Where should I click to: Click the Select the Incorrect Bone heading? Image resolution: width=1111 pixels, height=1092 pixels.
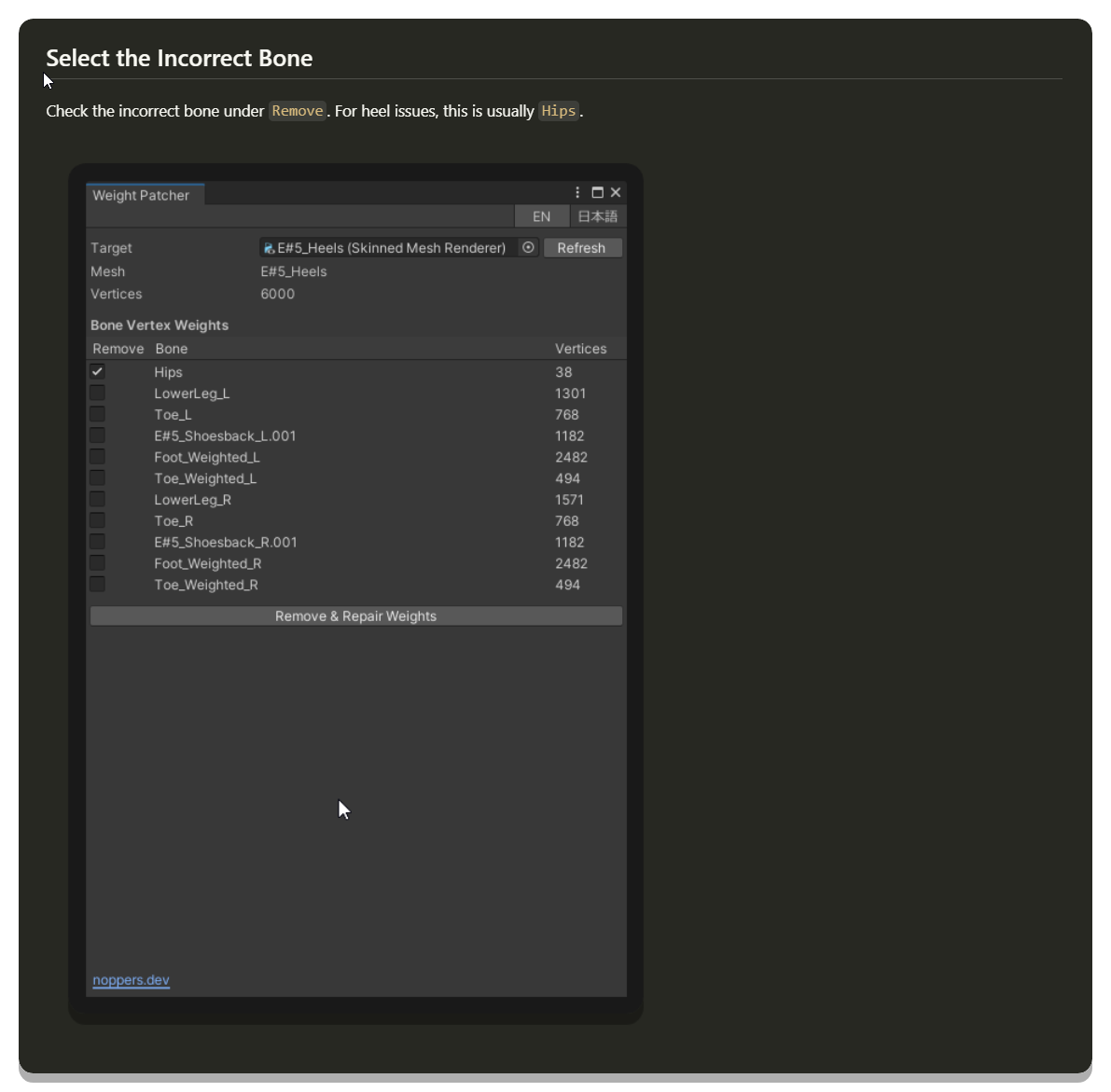coord(179,58)
